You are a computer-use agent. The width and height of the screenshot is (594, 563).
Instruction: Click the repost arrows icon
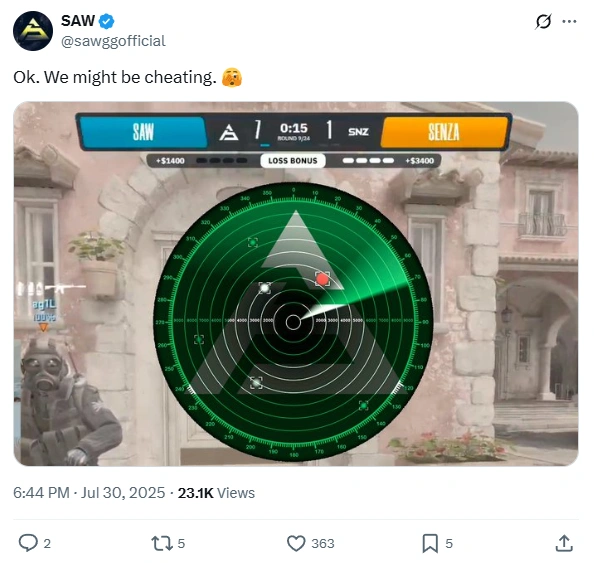[162, 543]
